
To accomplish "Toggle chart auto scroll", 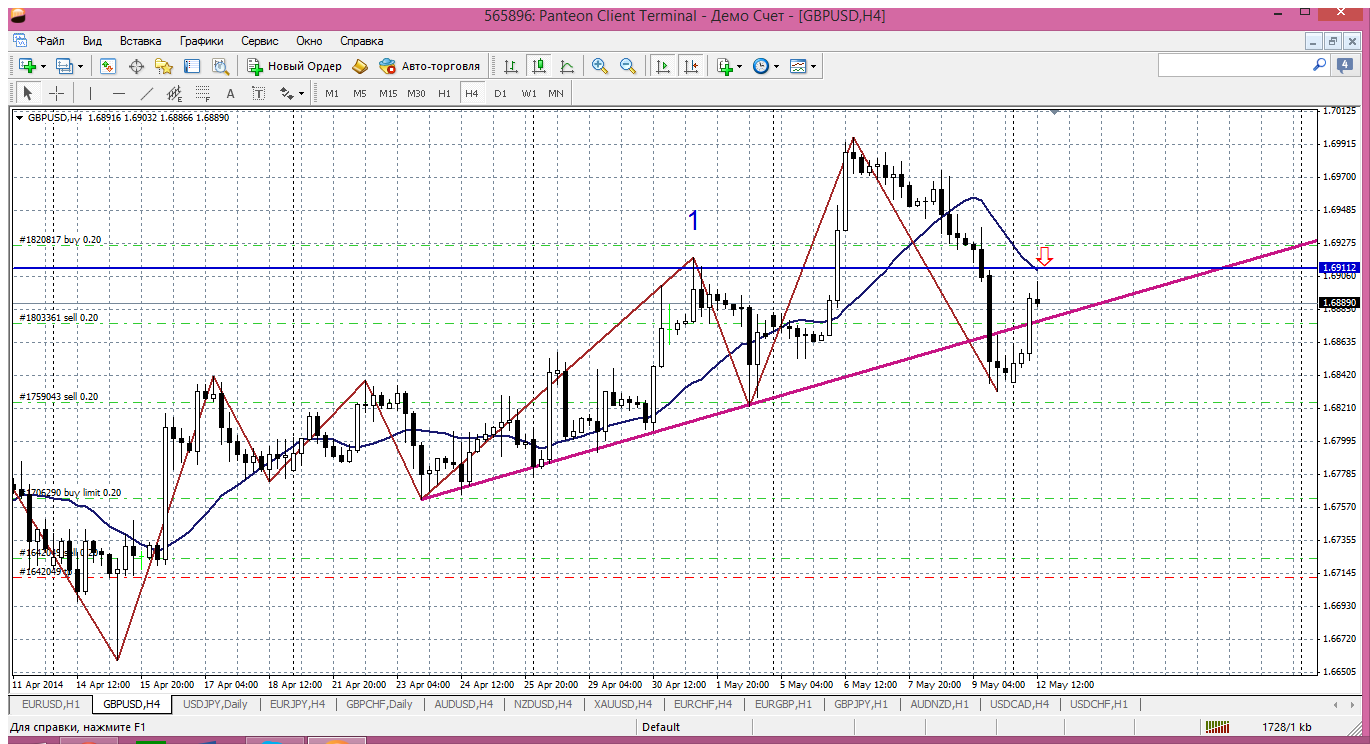I will [x=662, y=66].
